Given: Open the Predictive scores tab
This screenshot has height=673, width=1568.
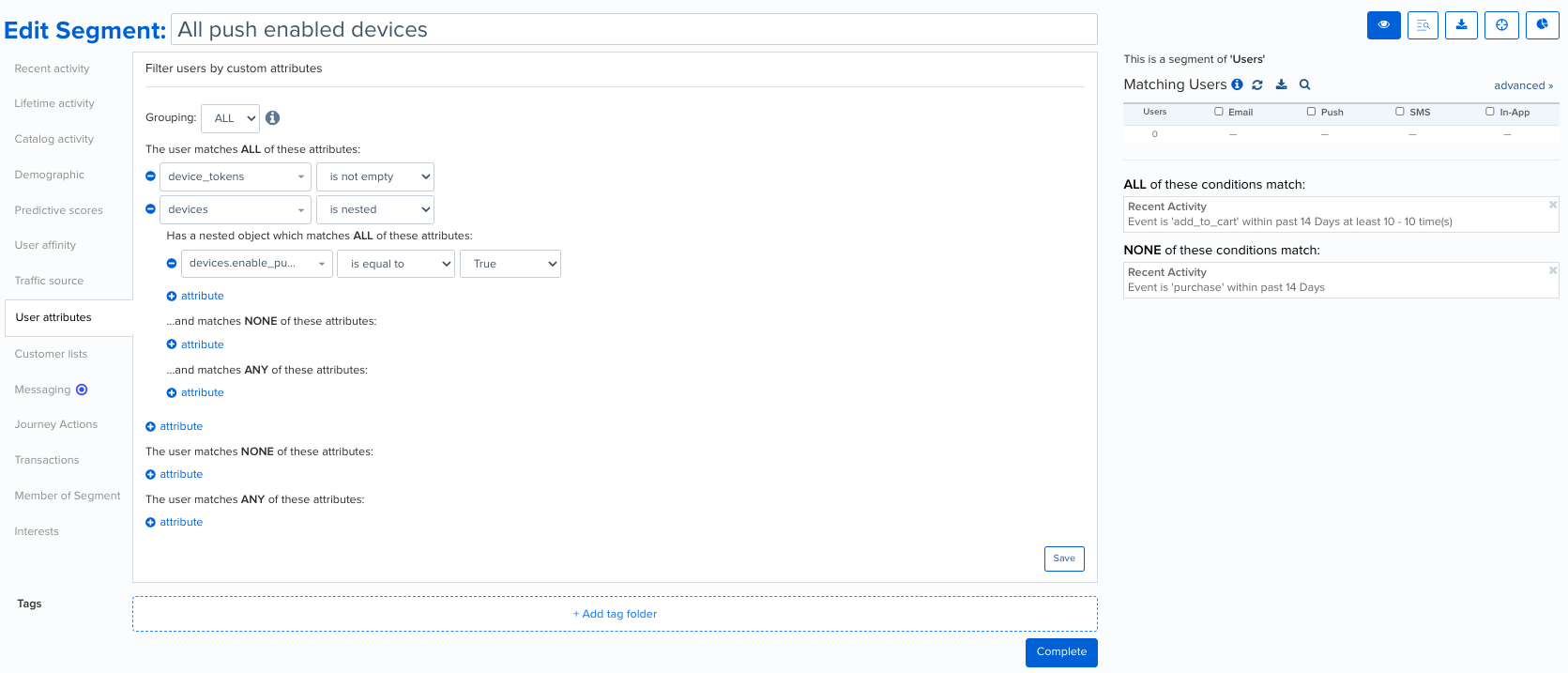Looking at the screenshot, I should pos(59,210).
